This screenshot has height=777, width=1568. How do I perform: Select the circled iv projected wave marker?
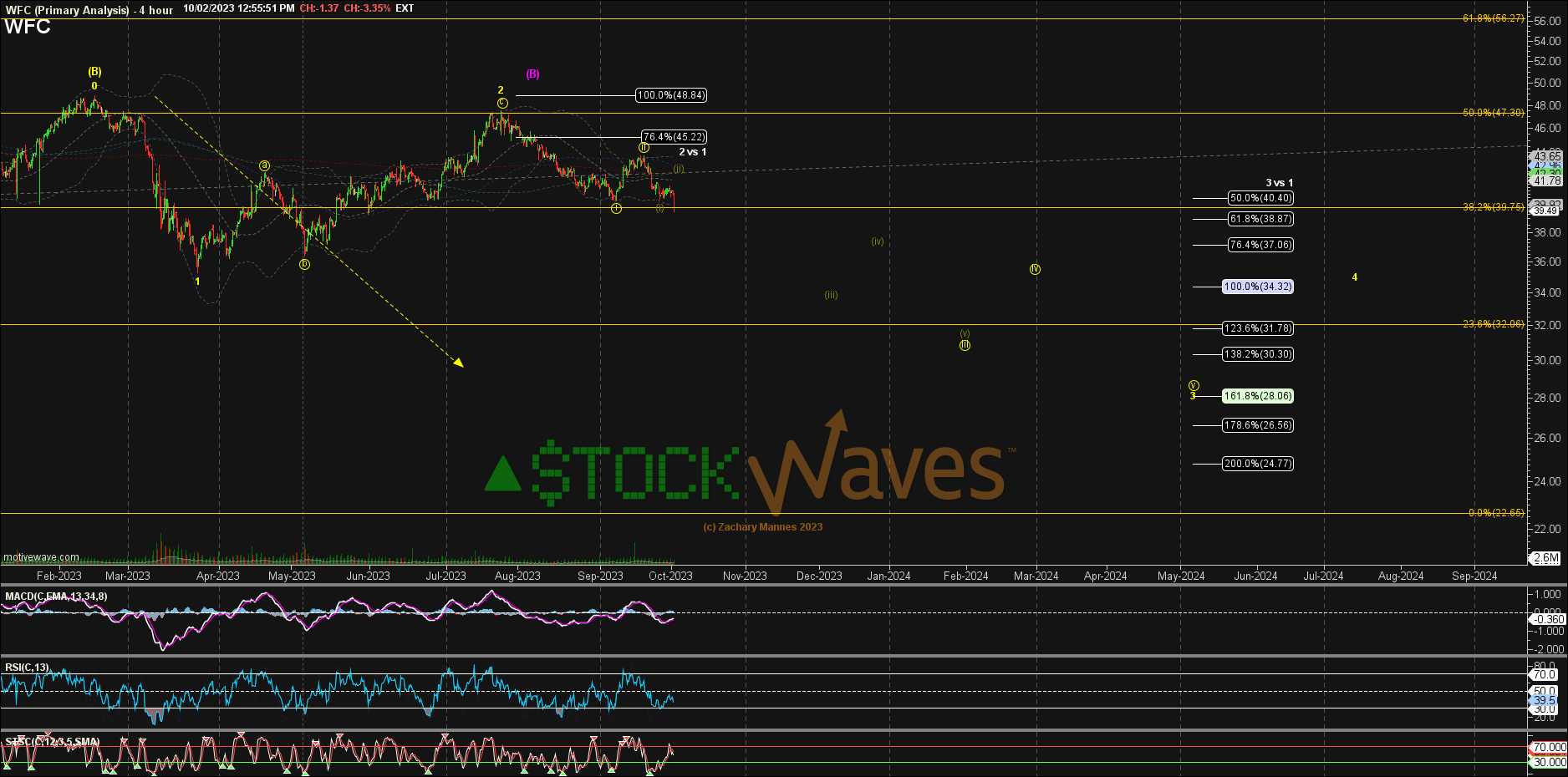1035,269
